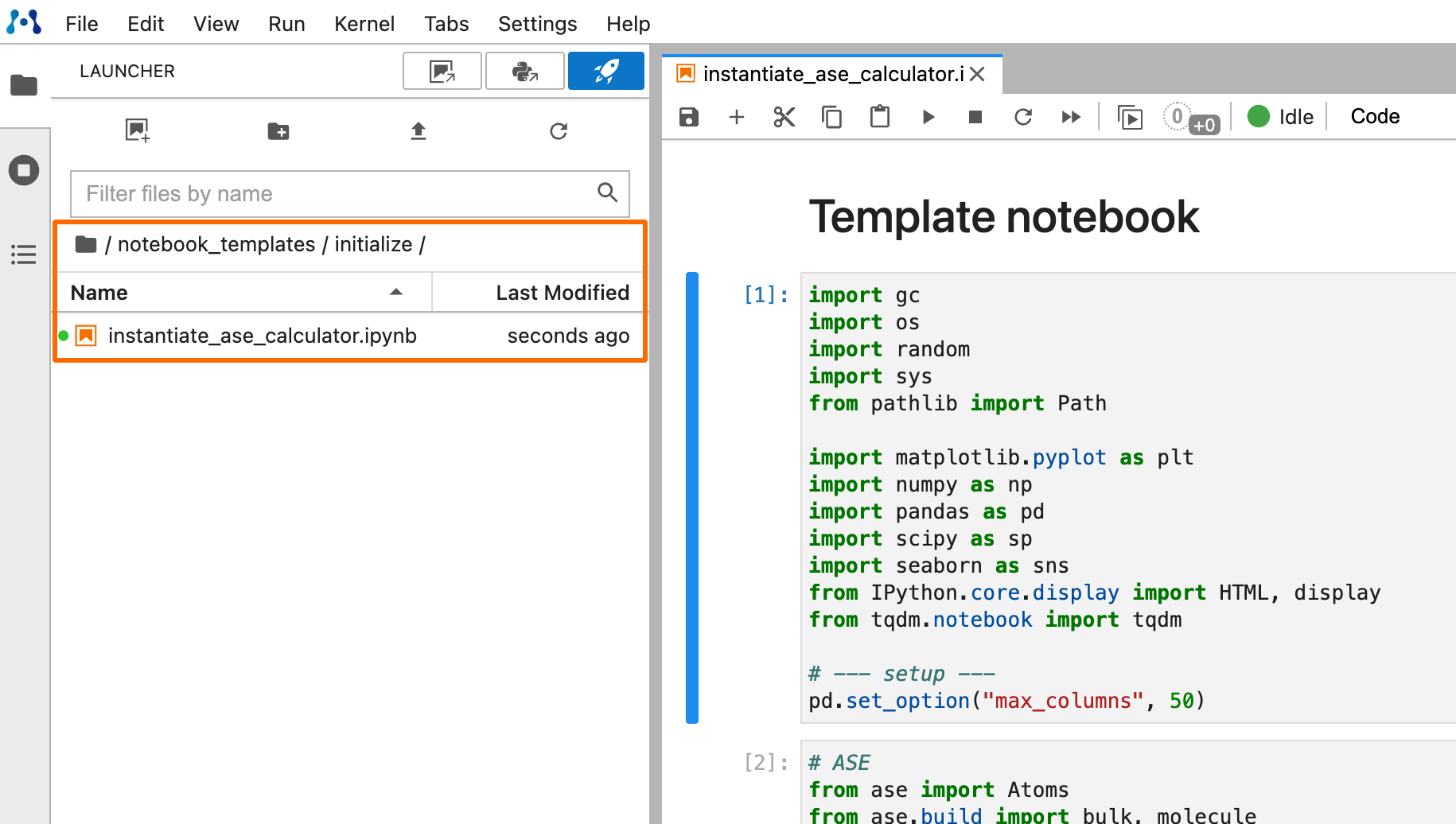The height and width of the screenshot is (824, 1456).
Task: Open the Code cell type dropdown
Action: (x=1375, y=116)
